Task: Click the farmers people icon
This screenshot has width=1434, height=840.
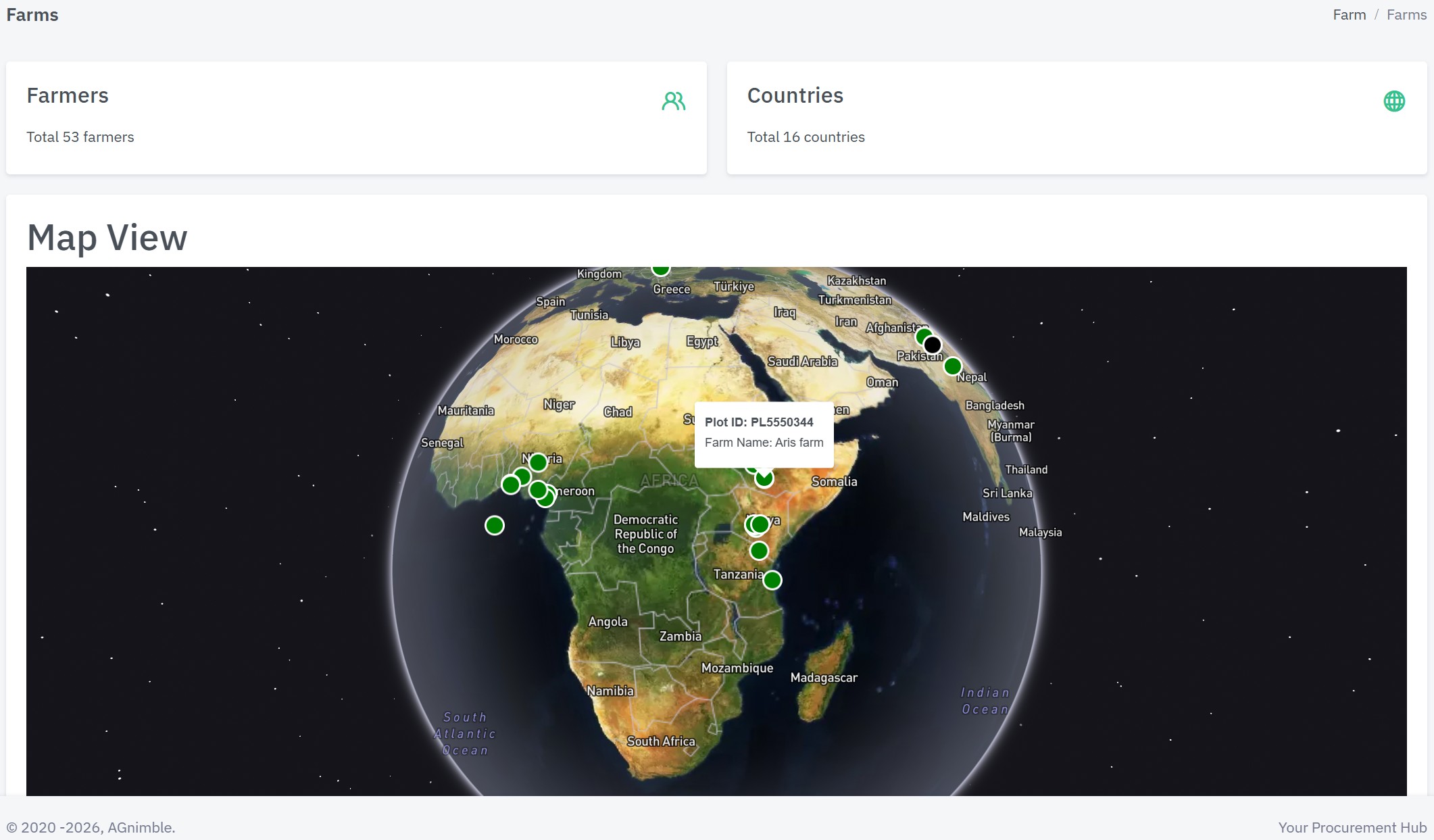Action: point(674,101)
